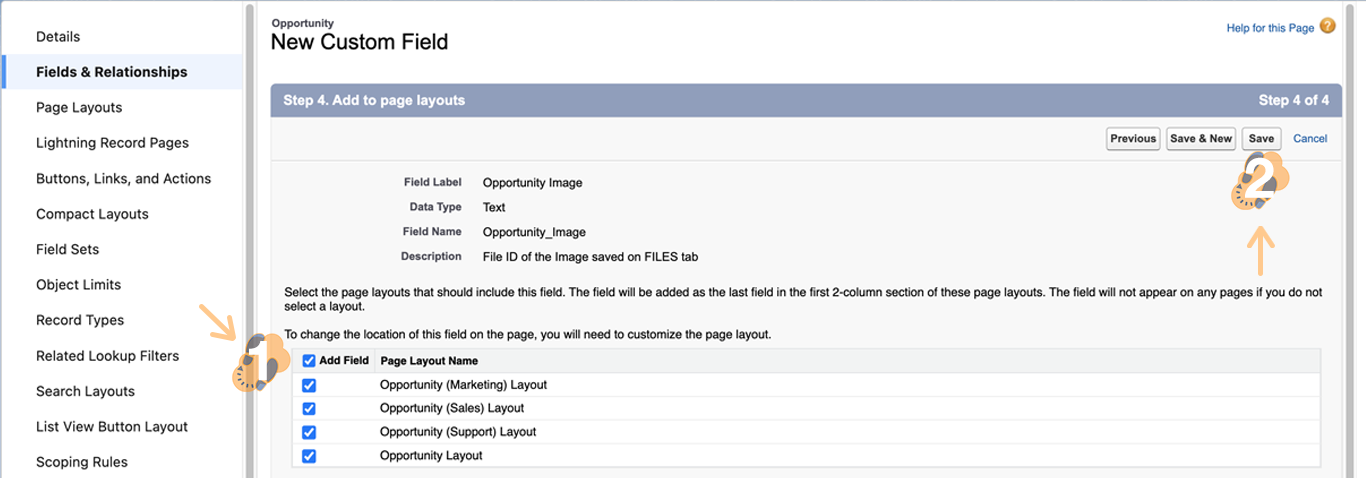Go to Lightning Record Pages
This screenshot has height=478, width=1366.
(112, 143)
